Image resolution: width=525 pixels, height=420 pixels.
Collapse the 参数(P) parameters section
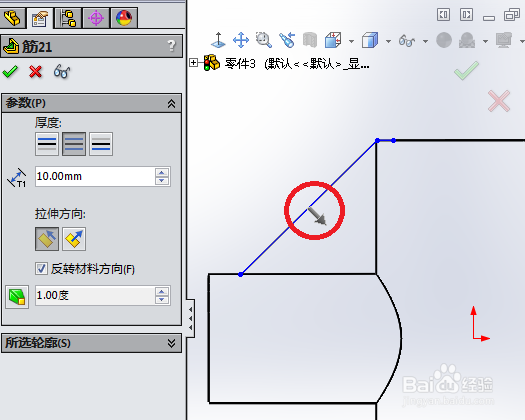tap(171, 103)
